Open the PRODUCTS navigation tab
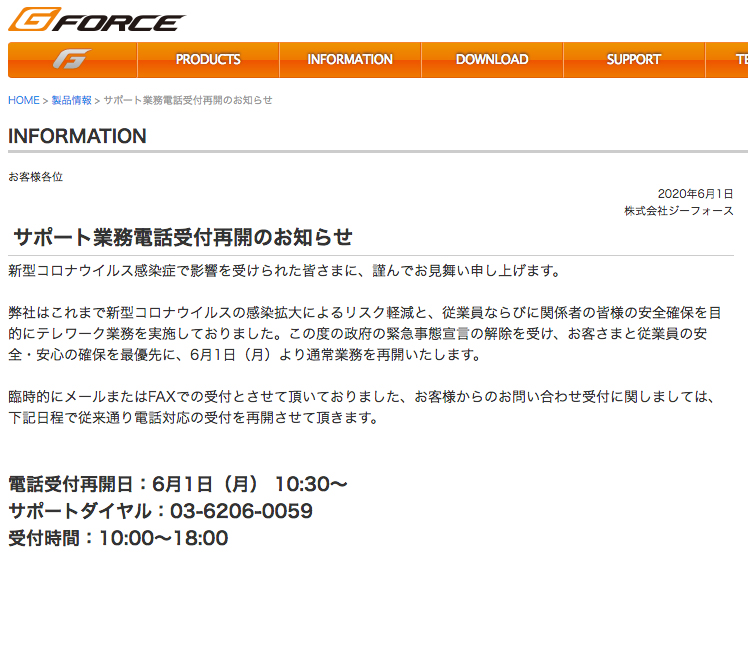The width and height of the screenshot is (748, 672). [x=208, y=60]
